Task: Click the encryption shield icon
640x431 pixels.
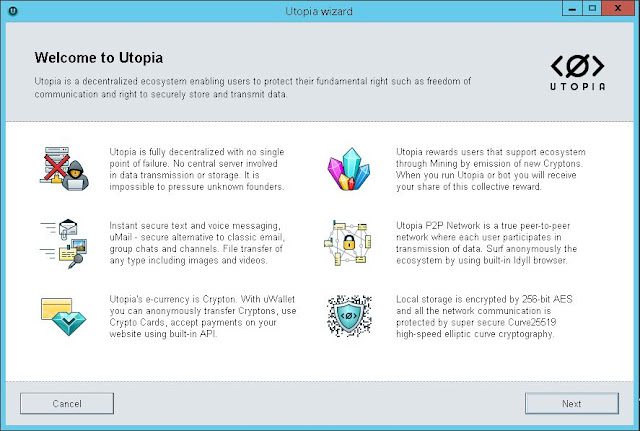Action: (349, 316)
